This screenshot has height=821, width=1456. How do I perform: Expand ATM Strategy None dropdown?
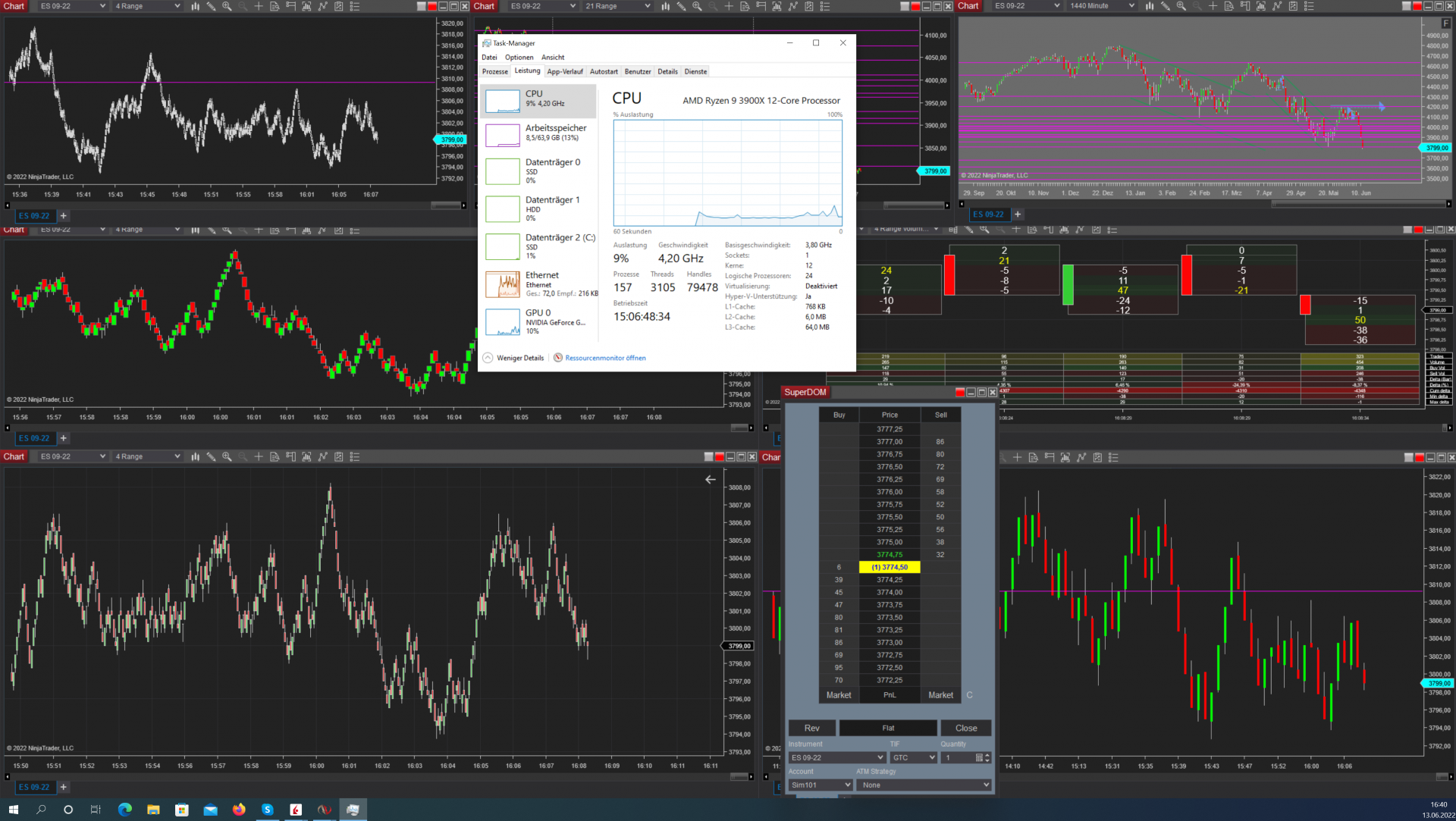pos(924,785)
